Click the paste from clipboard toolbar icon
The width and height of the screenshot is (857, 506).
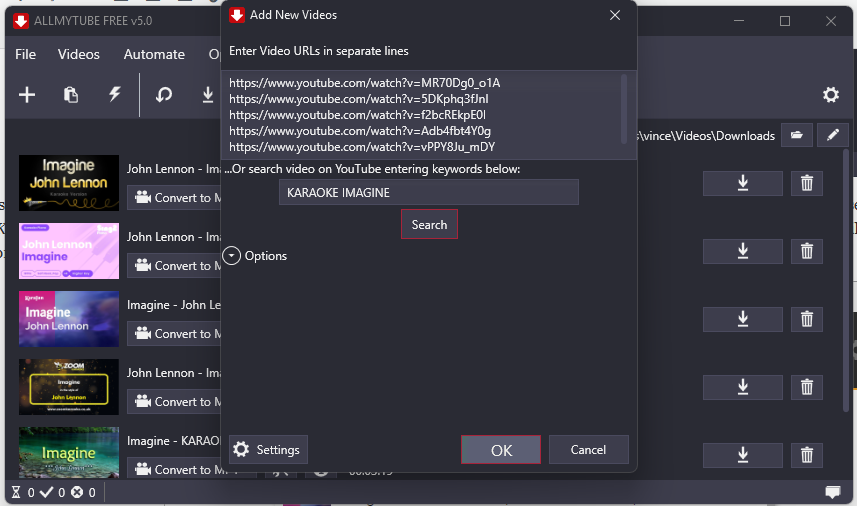click(x=71, y=95)
